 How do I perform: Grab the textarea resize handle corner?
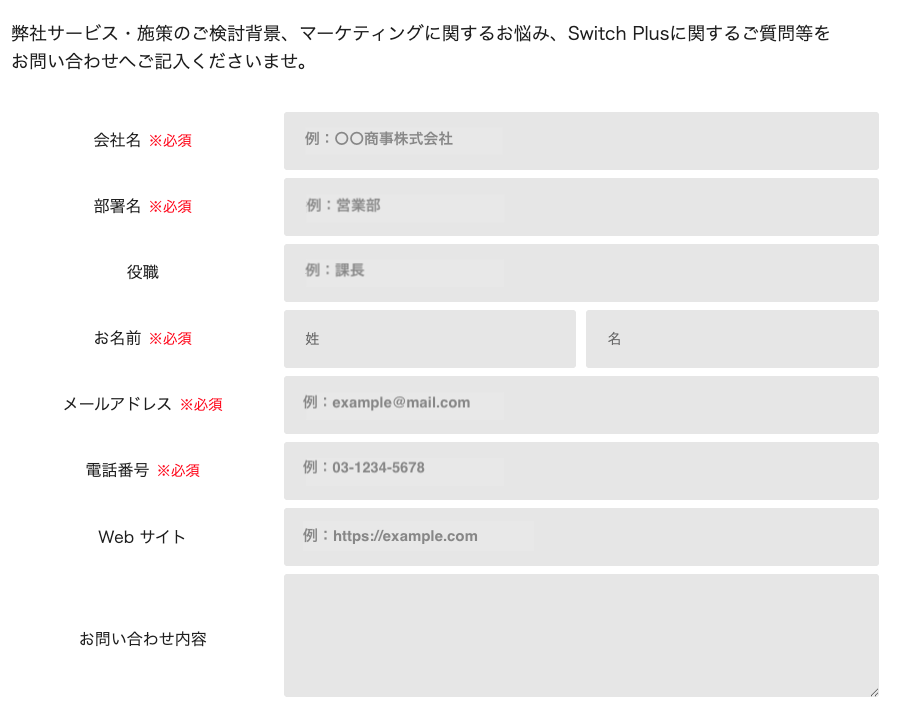[874, 692]
